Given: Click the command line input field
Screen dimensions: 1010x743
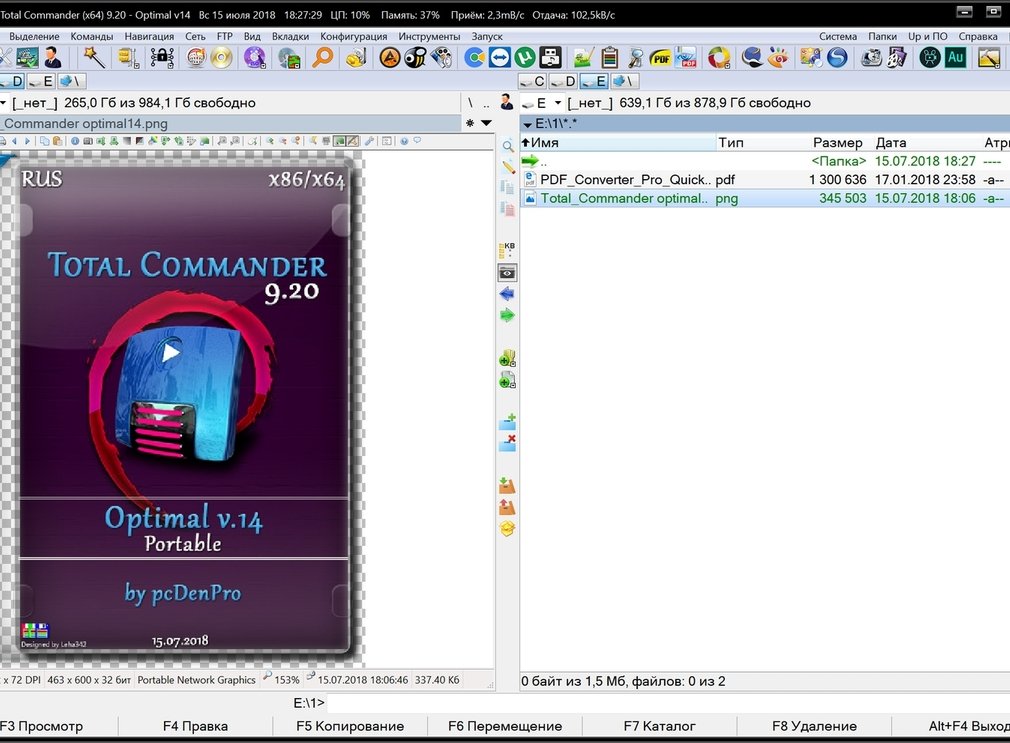Looking at the screenshot, I should (x=667, y=702).
